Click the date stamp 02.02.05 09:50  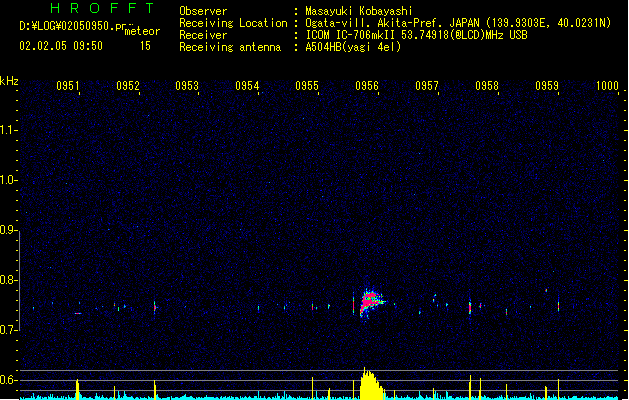tap(61, 46)
